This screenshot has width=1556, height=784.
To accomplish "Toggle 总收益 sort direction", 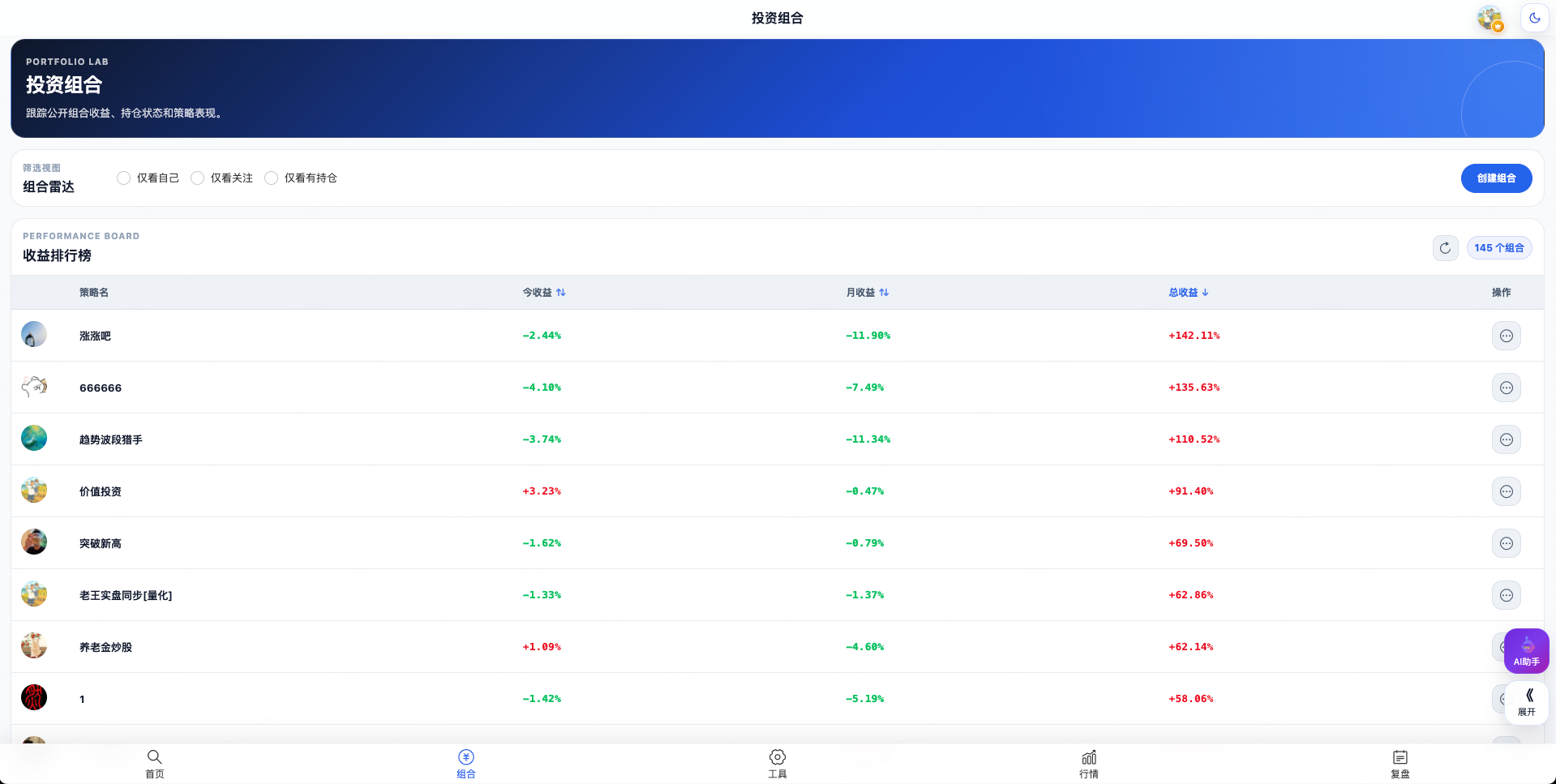I will coord(1189,293).
